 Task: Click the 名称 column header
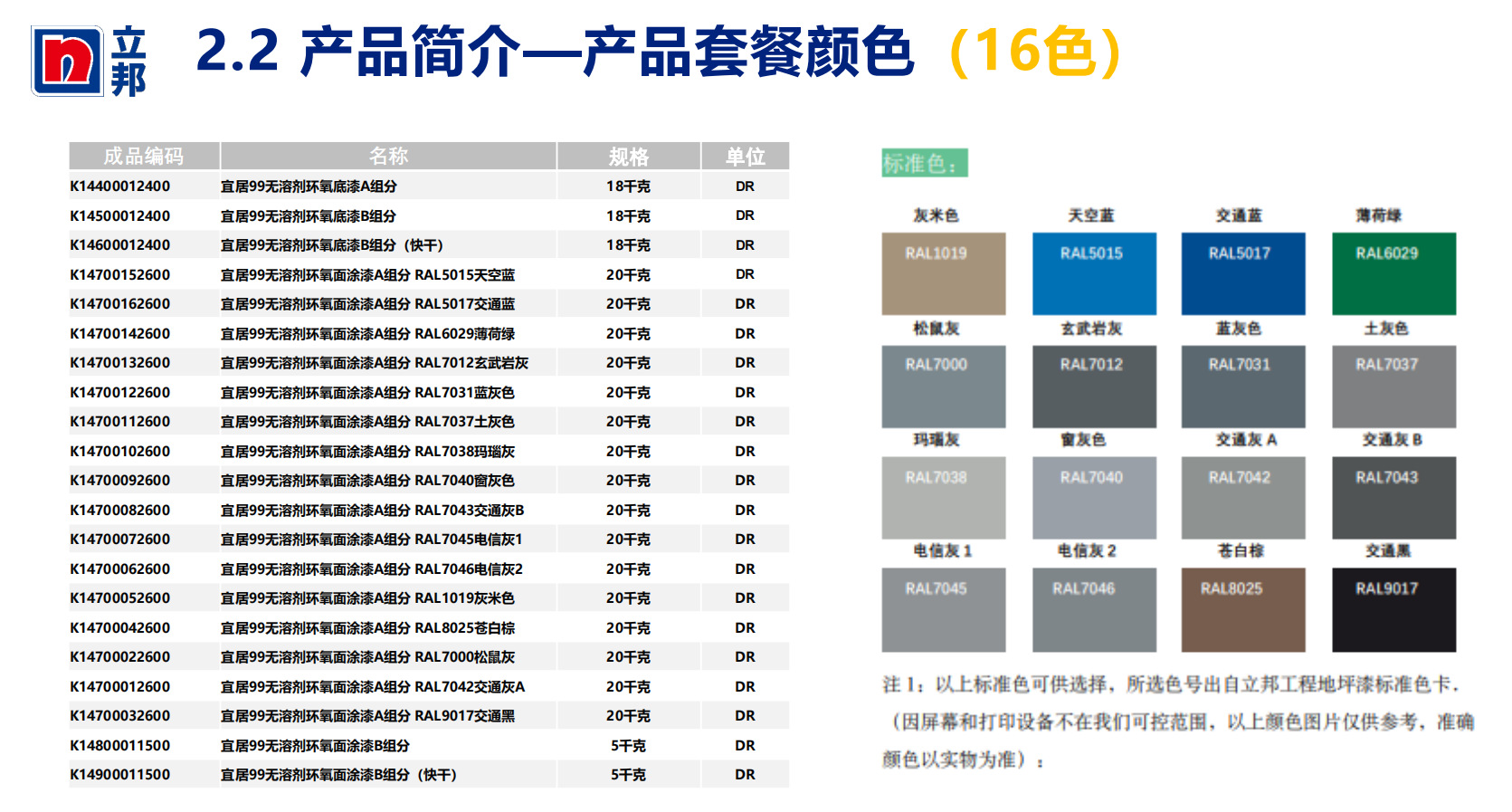point(388,156)
